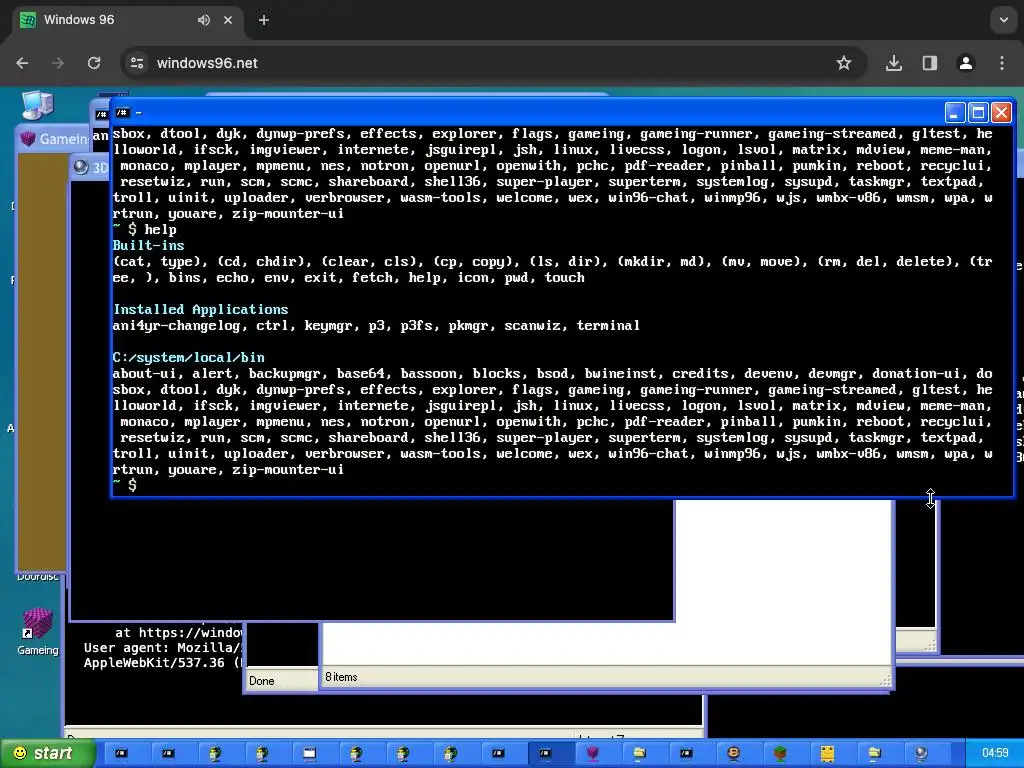The image size is (1024, 768).
Task: Click the 'Done' status bar text
Action: tap(262, 681)
